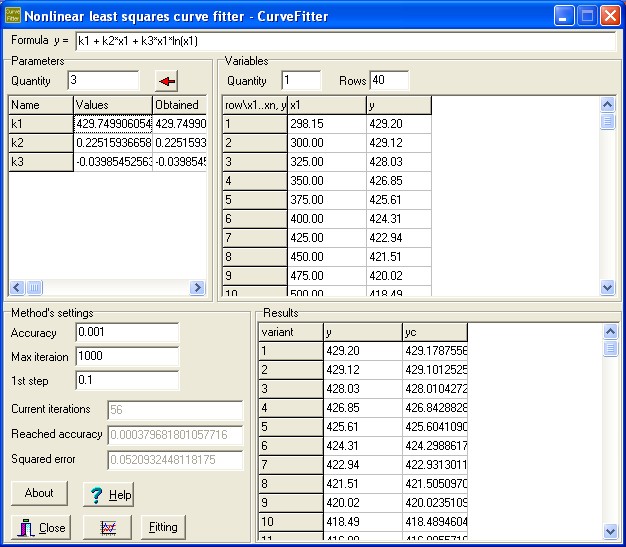This screenshot has width=626, height=547.
Task: Click the red arrow button beside Quantity
Action: click(167, 80)
